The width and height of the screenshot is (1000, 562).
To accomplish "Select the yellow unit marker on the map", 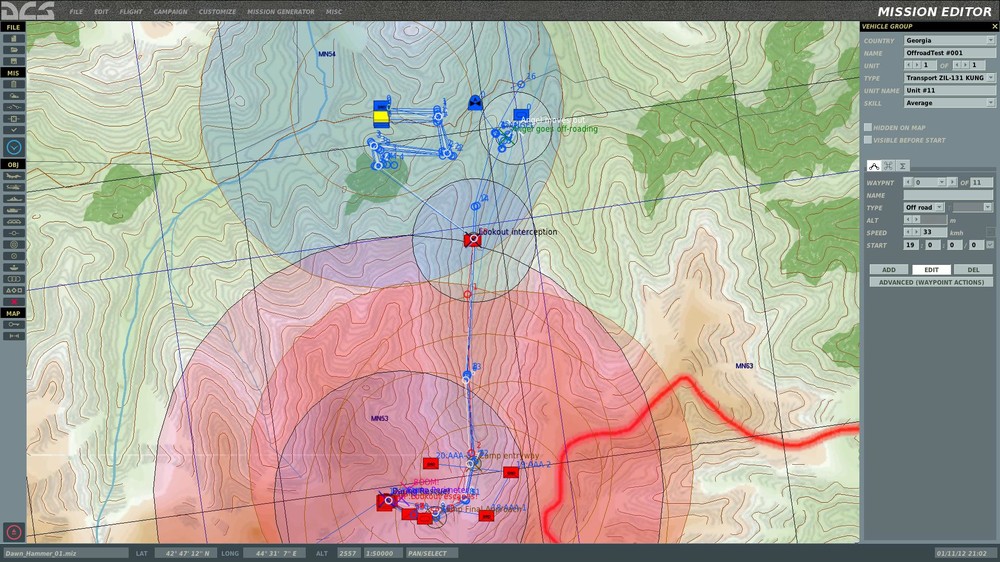I will 381,117.
